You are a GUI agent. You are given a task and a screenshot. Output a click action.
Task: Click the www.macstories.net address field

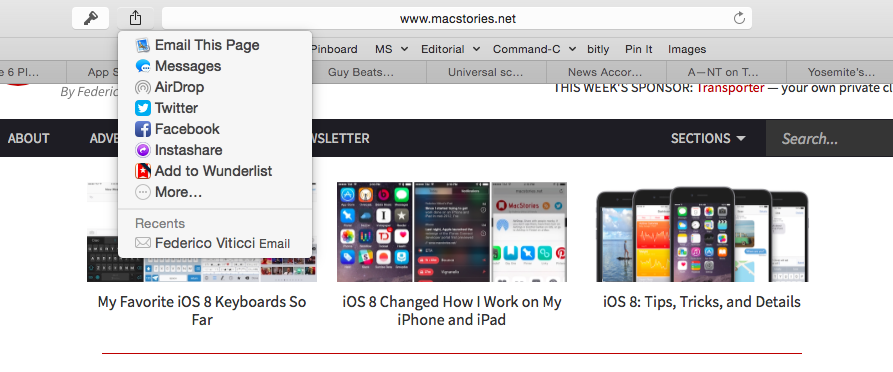point(457,18)
